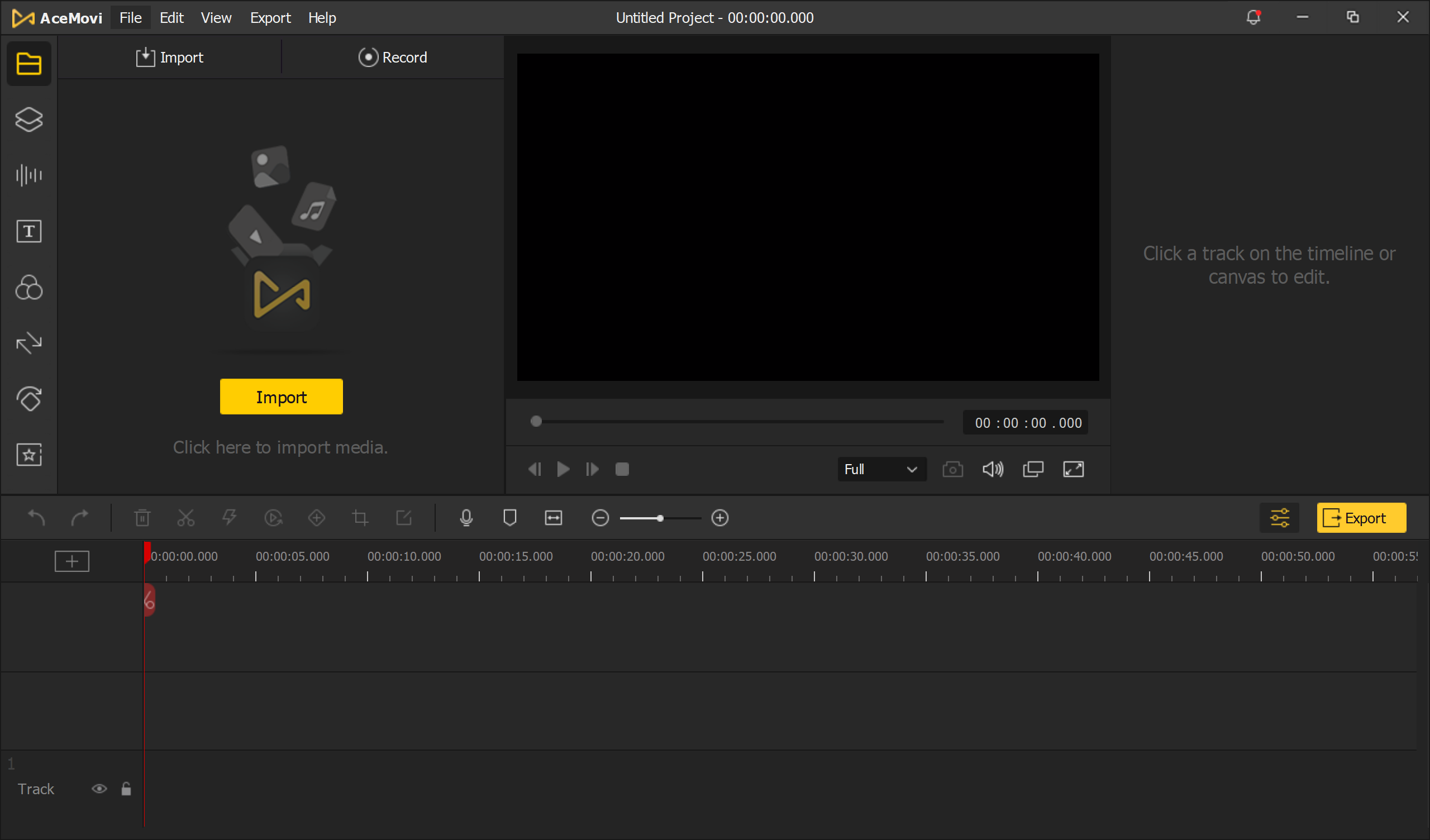The image size is (1430, 840).
Task: Select the Text tool in sidebar
Action: tap(28, 231)
